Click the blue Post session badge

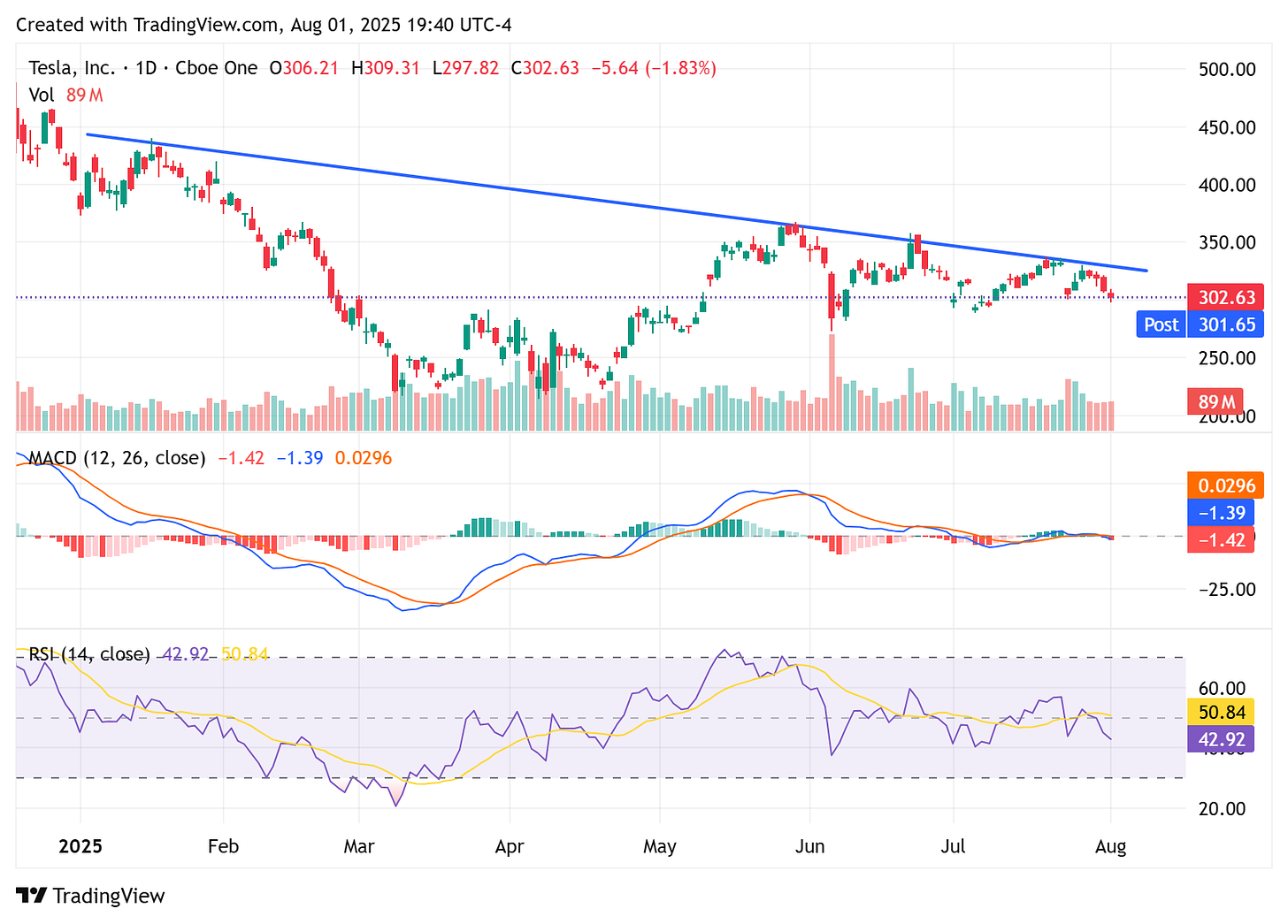point(1161,324)
